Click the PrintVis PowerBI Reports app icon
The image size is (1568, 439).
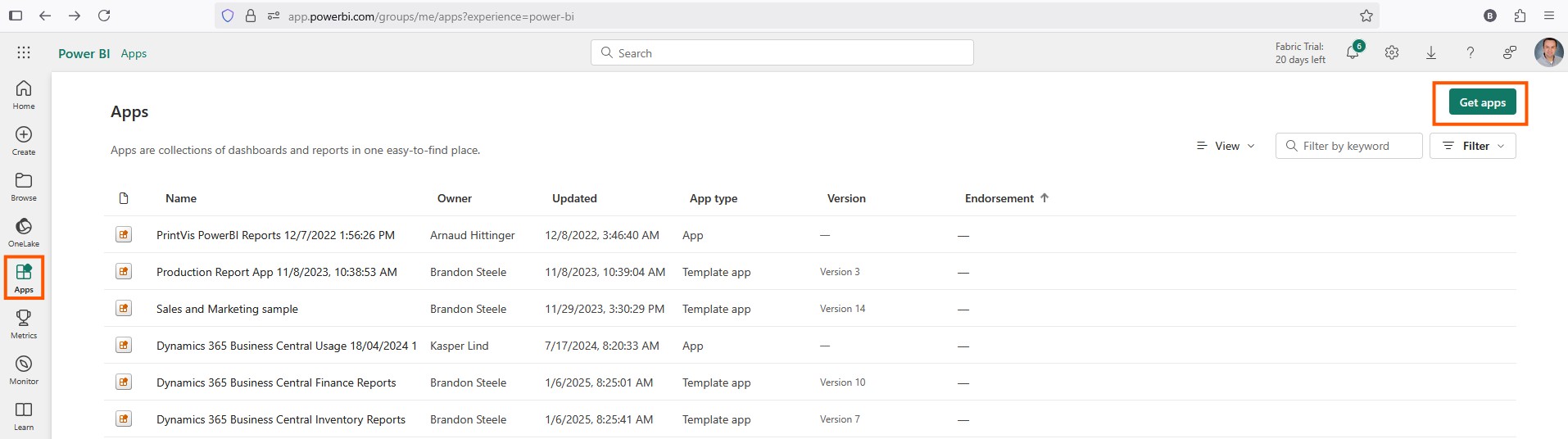[x=124, y=234]
